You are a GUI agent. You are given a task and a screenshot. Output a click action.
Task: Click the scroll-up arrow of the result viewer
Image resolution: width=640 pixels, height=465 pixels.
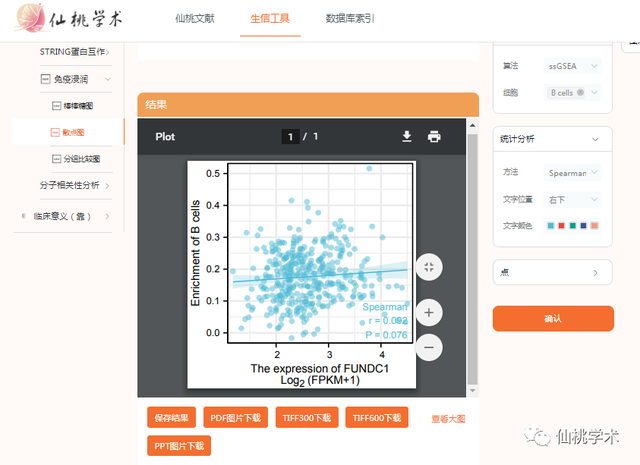pyautogui.click(x=472, y=125)
